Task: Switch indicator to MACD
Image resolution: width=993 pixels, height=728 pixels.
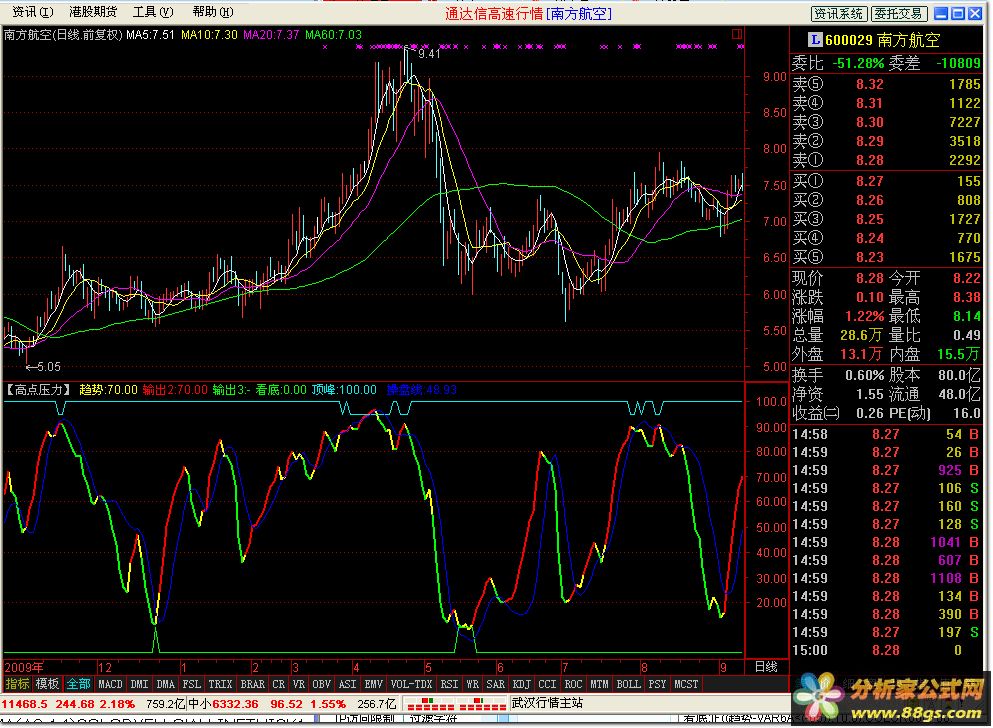Action: (x=110, y=684)
